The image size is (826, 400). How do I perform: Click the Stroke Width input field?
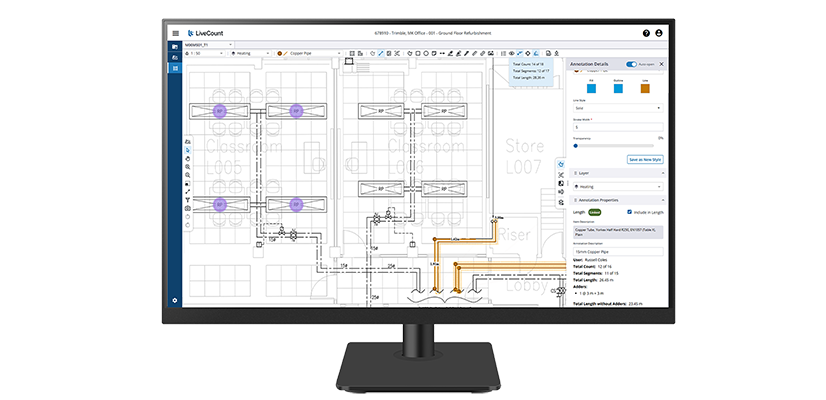(x=618, y=127)
